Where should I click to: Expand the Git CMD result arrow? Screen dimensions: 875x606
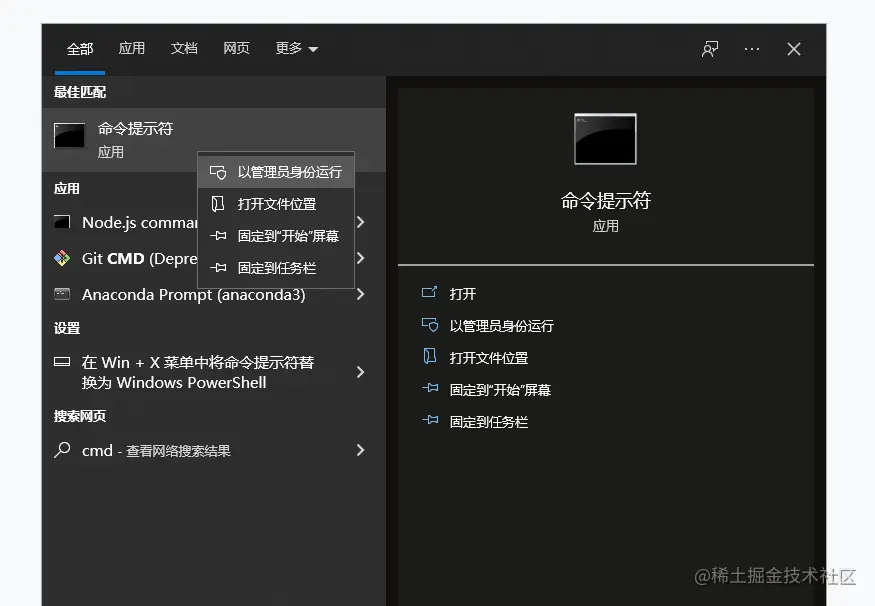(360, 258)
